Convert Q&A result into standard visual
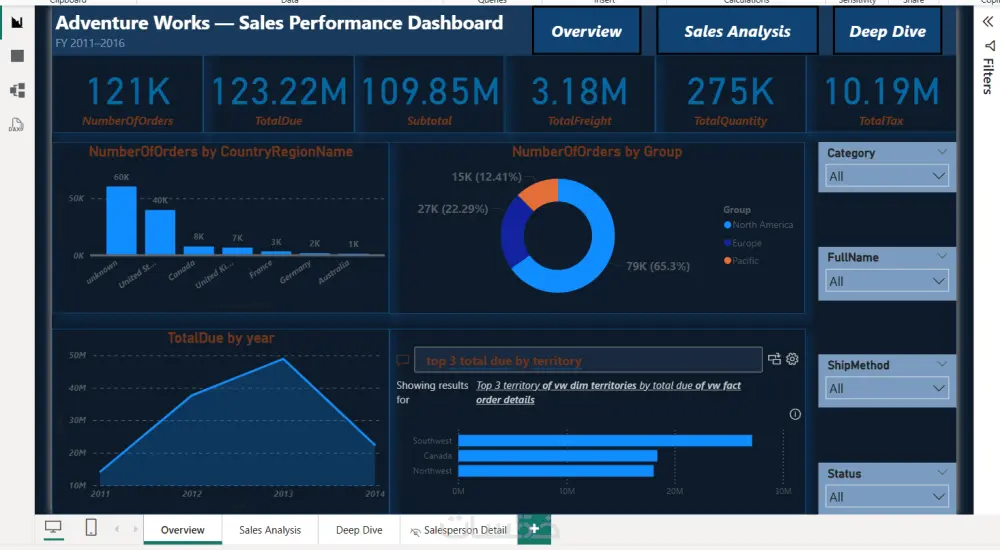The width and height of the screenshot is (1000, 550). click(x=774, y=359)
